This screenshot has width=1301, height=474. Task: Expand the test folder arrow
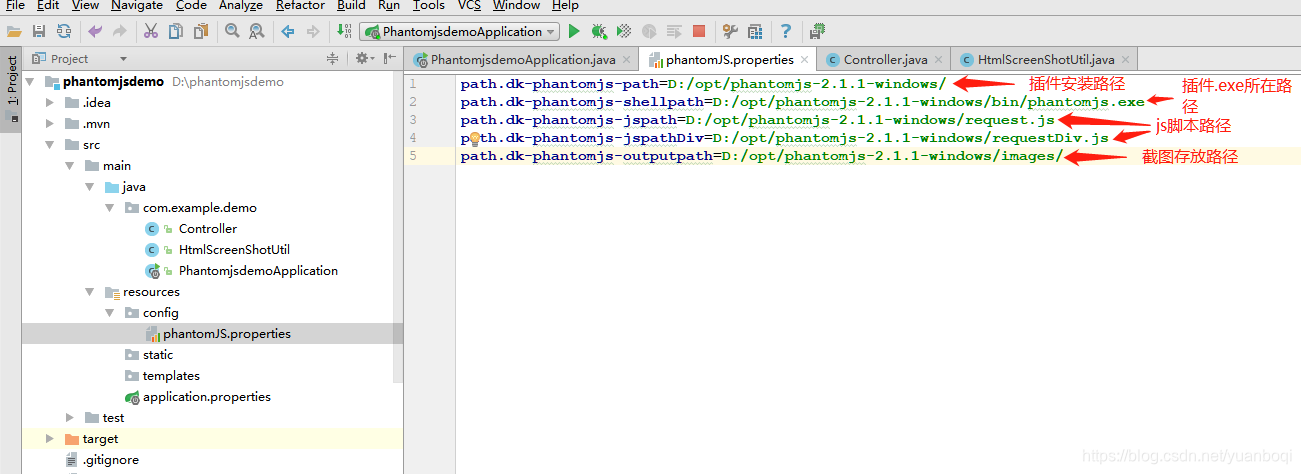pos(70,418)
